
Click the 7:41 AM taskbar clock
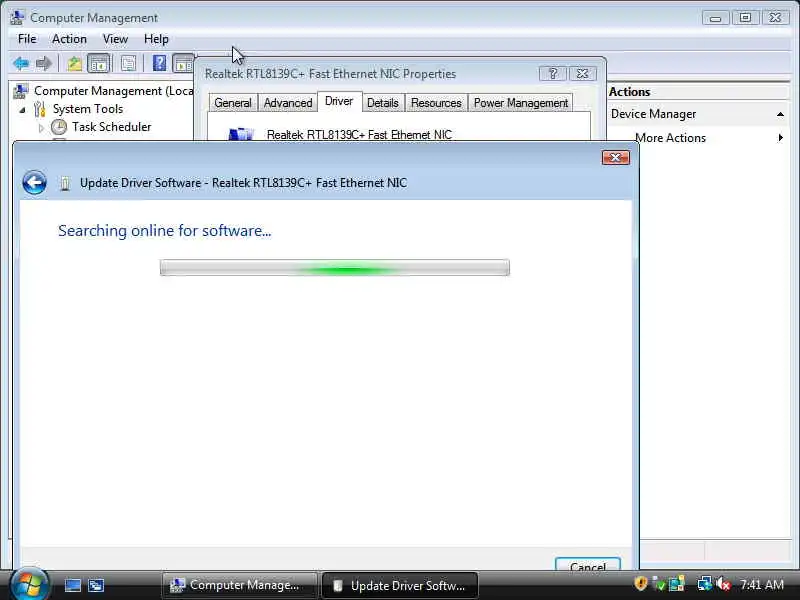click(x=762, y=585)
